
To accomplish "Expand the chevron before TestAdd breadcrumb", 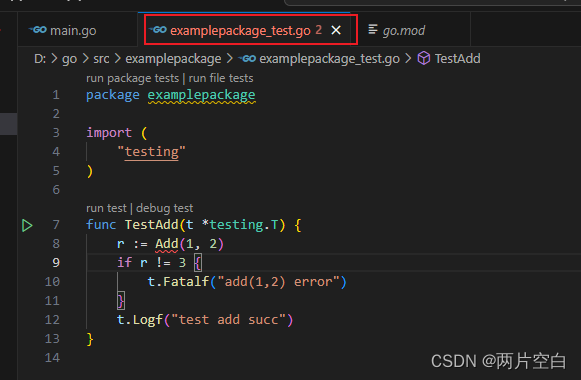I will tap(408, 59).
